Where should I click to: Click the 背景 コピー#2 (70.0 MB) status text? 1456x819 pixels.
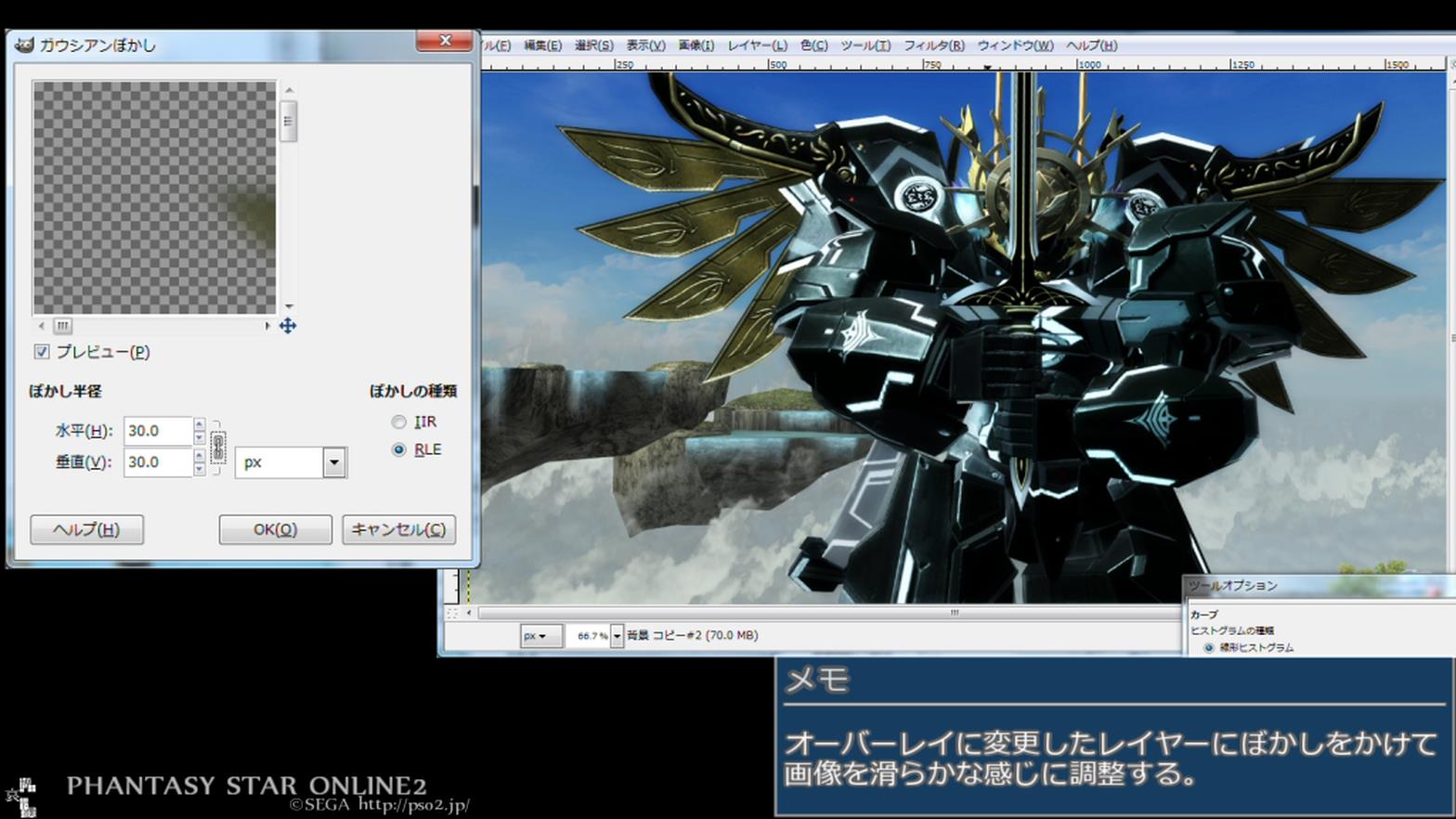692,635
